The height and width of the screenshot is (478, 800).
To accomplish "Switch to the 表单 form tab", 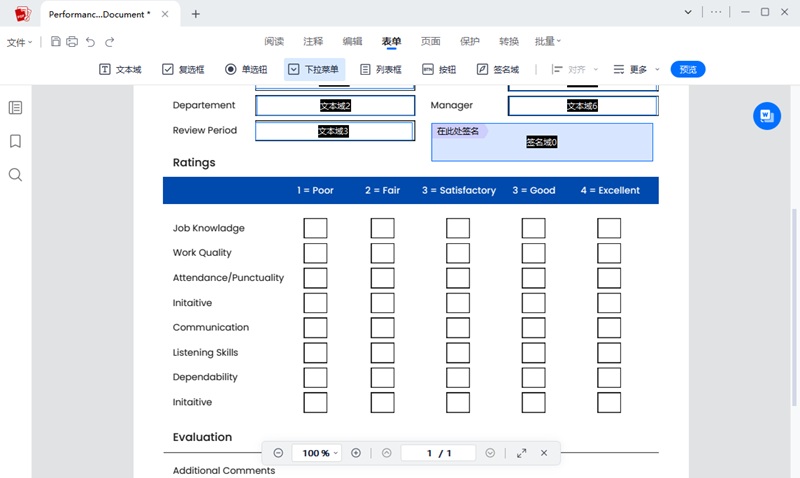I will point(391,41).
